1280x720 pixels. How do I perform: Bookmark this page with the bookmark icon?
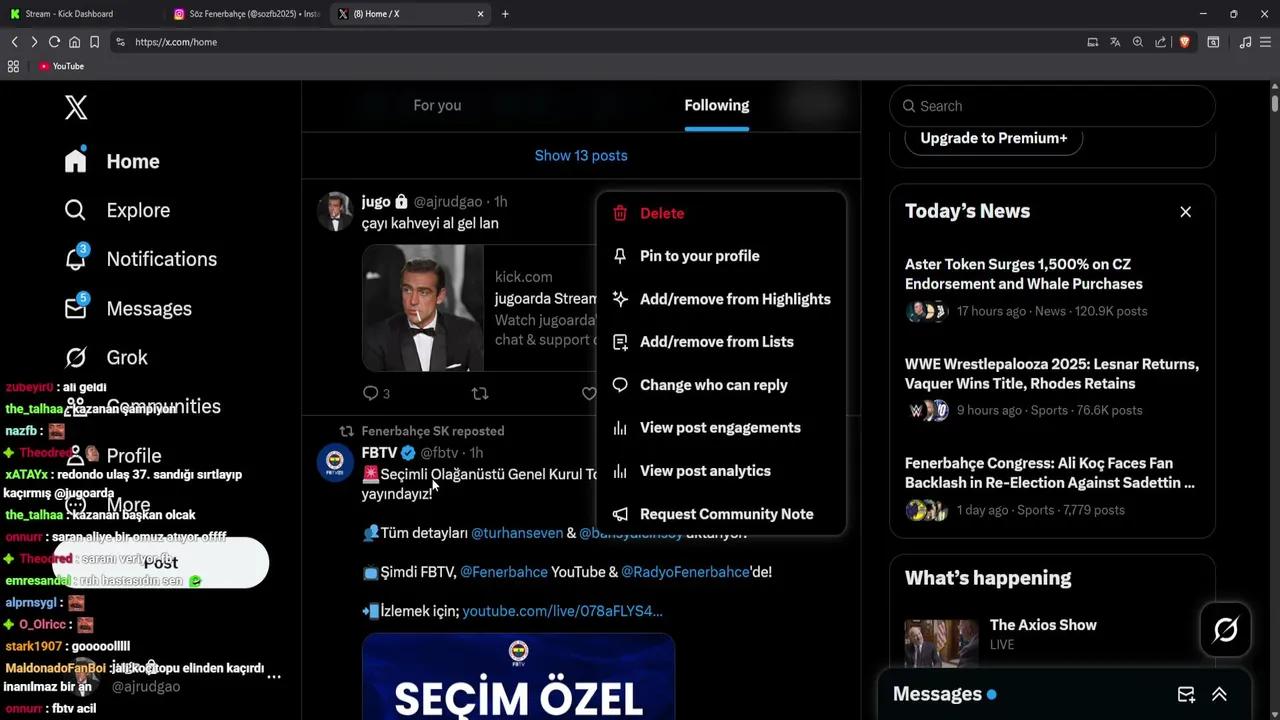[x=94, y=42]
